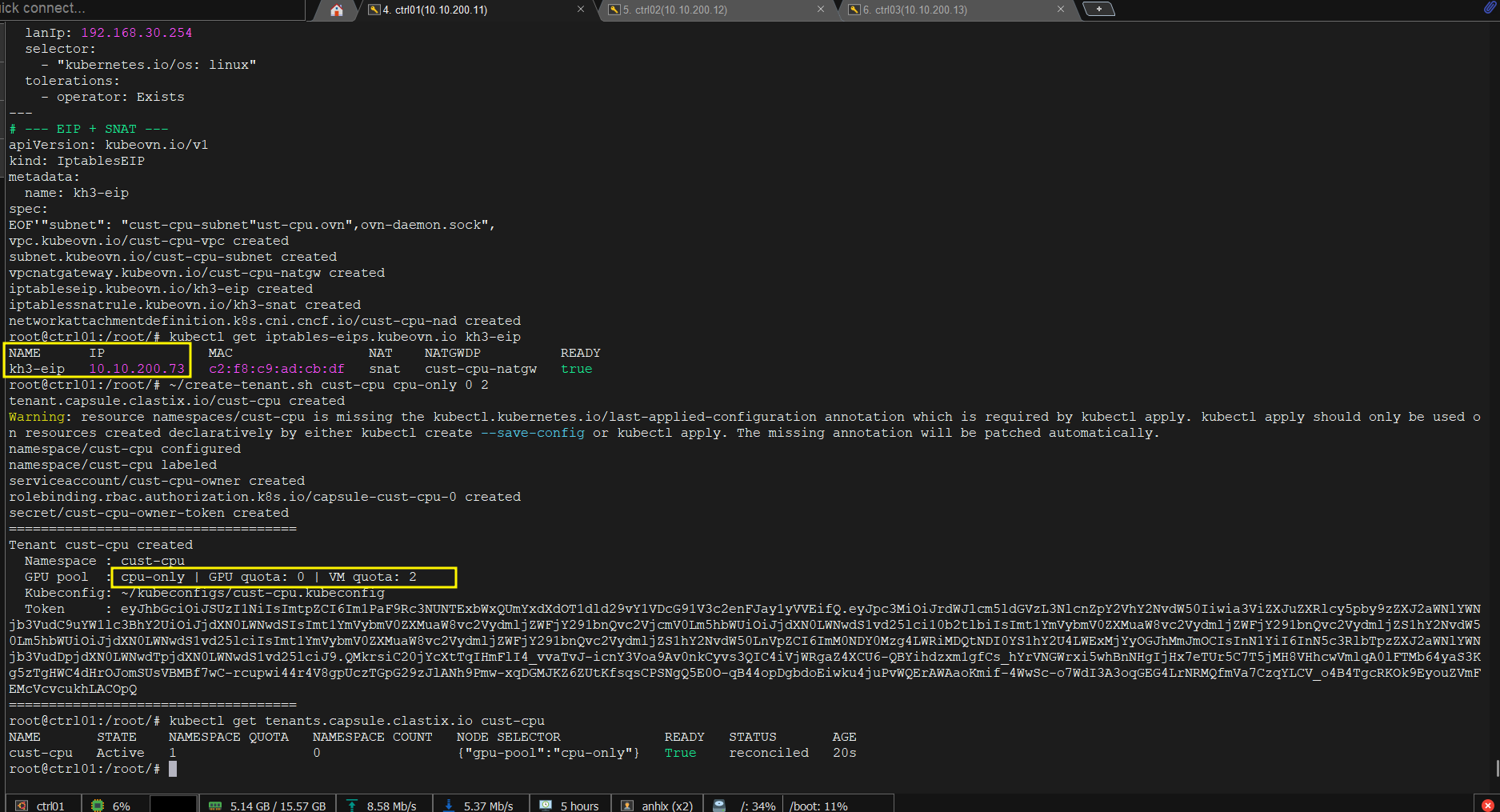This screenshot has width=1500, height=812.
Task: Click the 'name: kh3-eip' metadata line
Action: click(77, 193)
